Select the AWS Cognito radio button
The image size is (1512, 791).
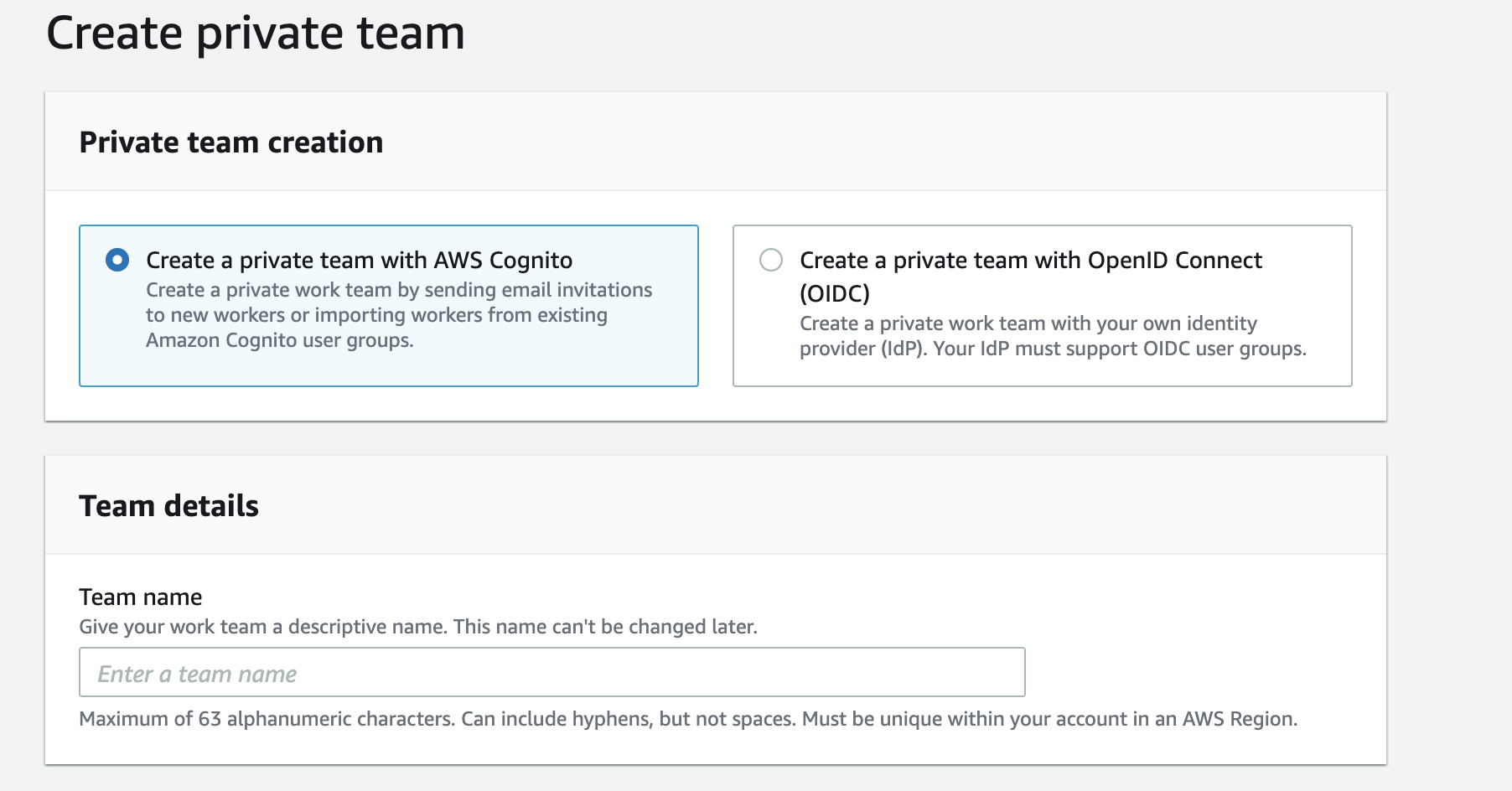(x=117, y=260)
